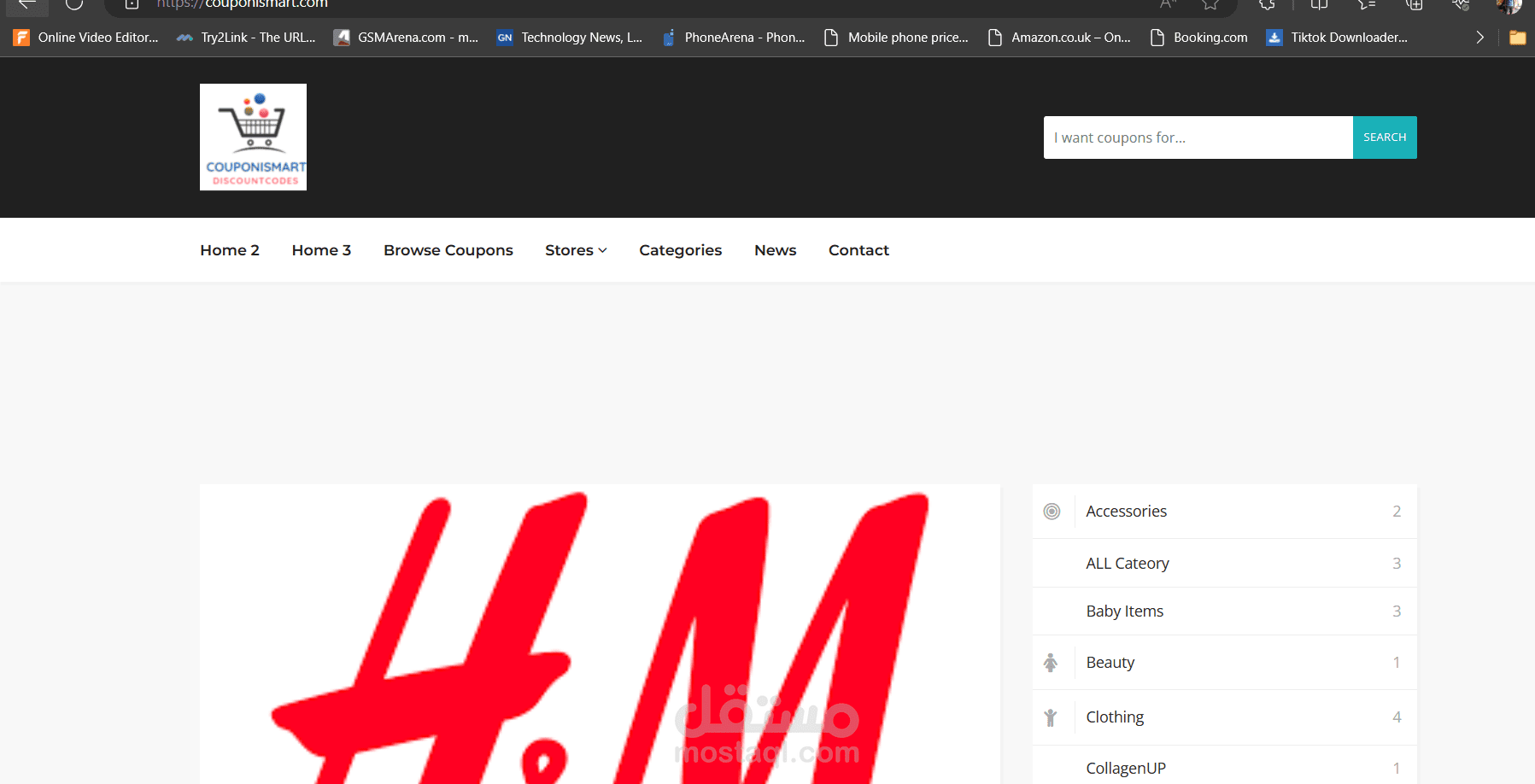Open the Categories menu item
The width and height of the screenshot is (1535, 784).
pos(681,250)
